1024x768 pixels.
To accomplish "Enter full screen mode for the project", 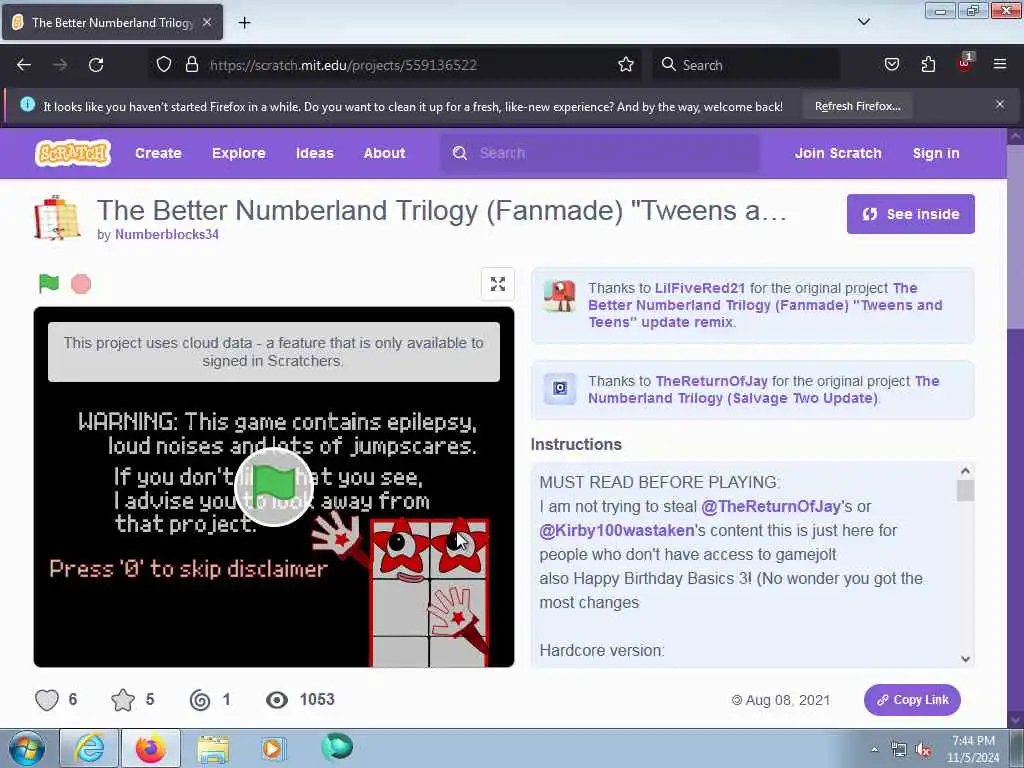I will coord(498,284).
